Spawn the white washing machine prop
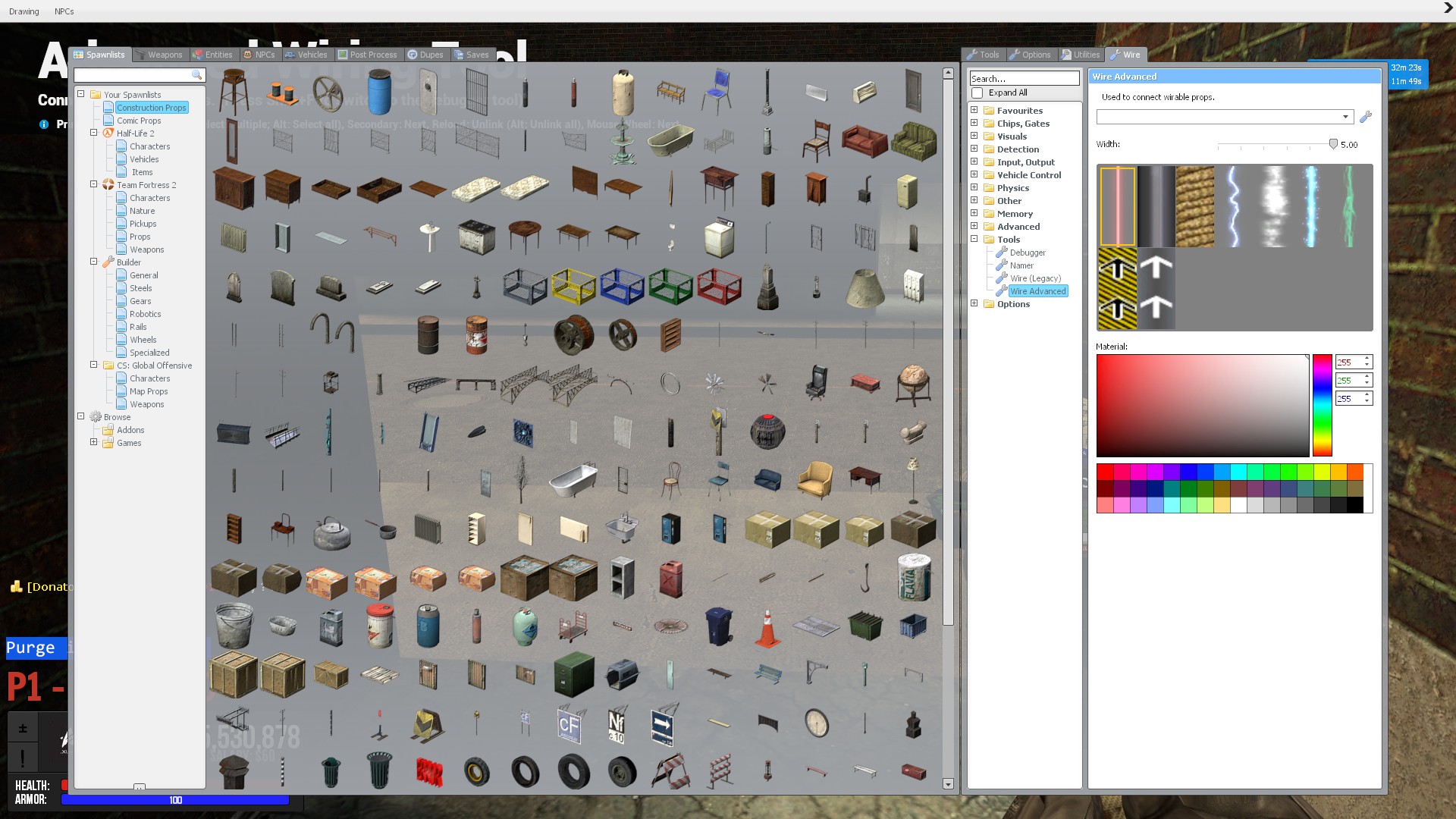The image size is (1456, 819). point(719,237)
